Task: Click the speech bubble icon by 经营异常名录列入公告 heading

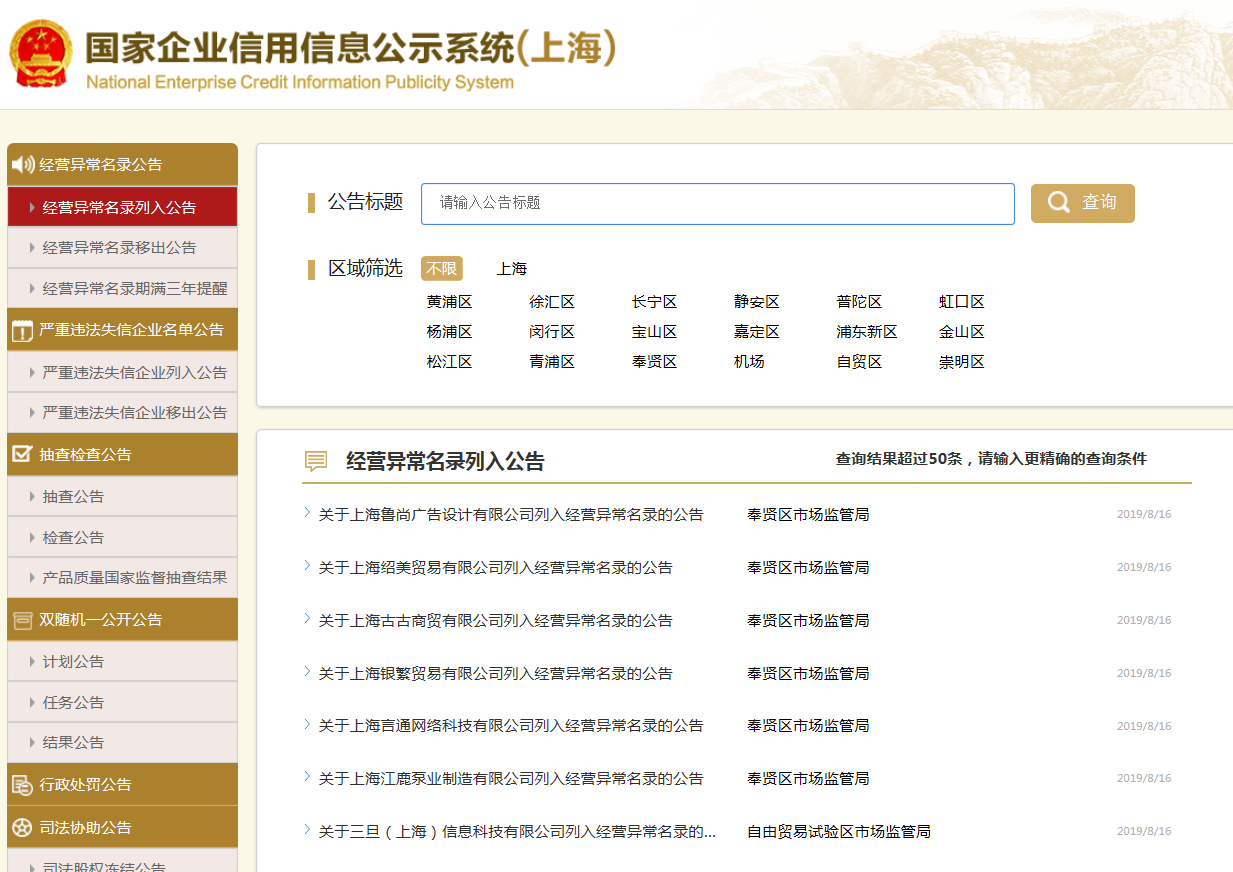Action: tap(316, 461)
